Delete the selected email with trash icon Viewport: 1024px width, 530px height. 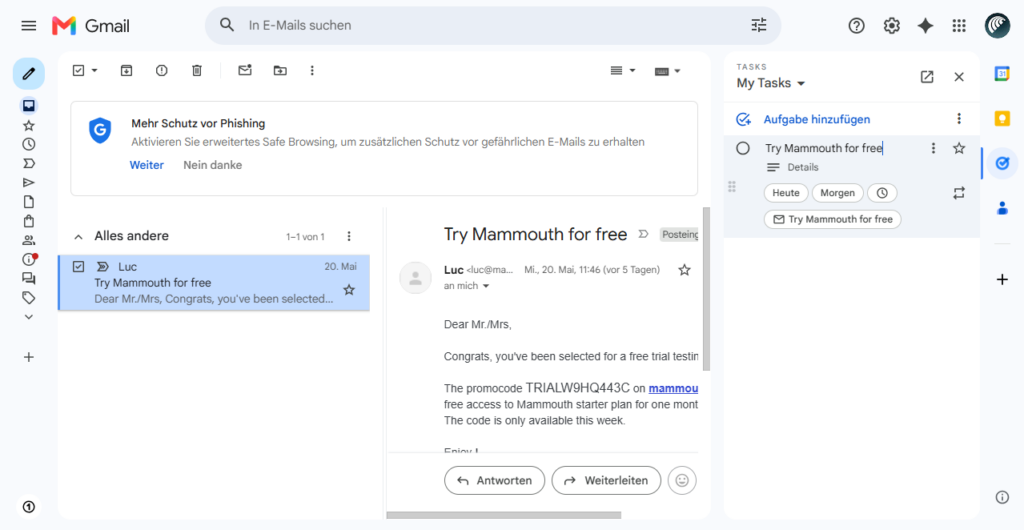coord(197,70)
